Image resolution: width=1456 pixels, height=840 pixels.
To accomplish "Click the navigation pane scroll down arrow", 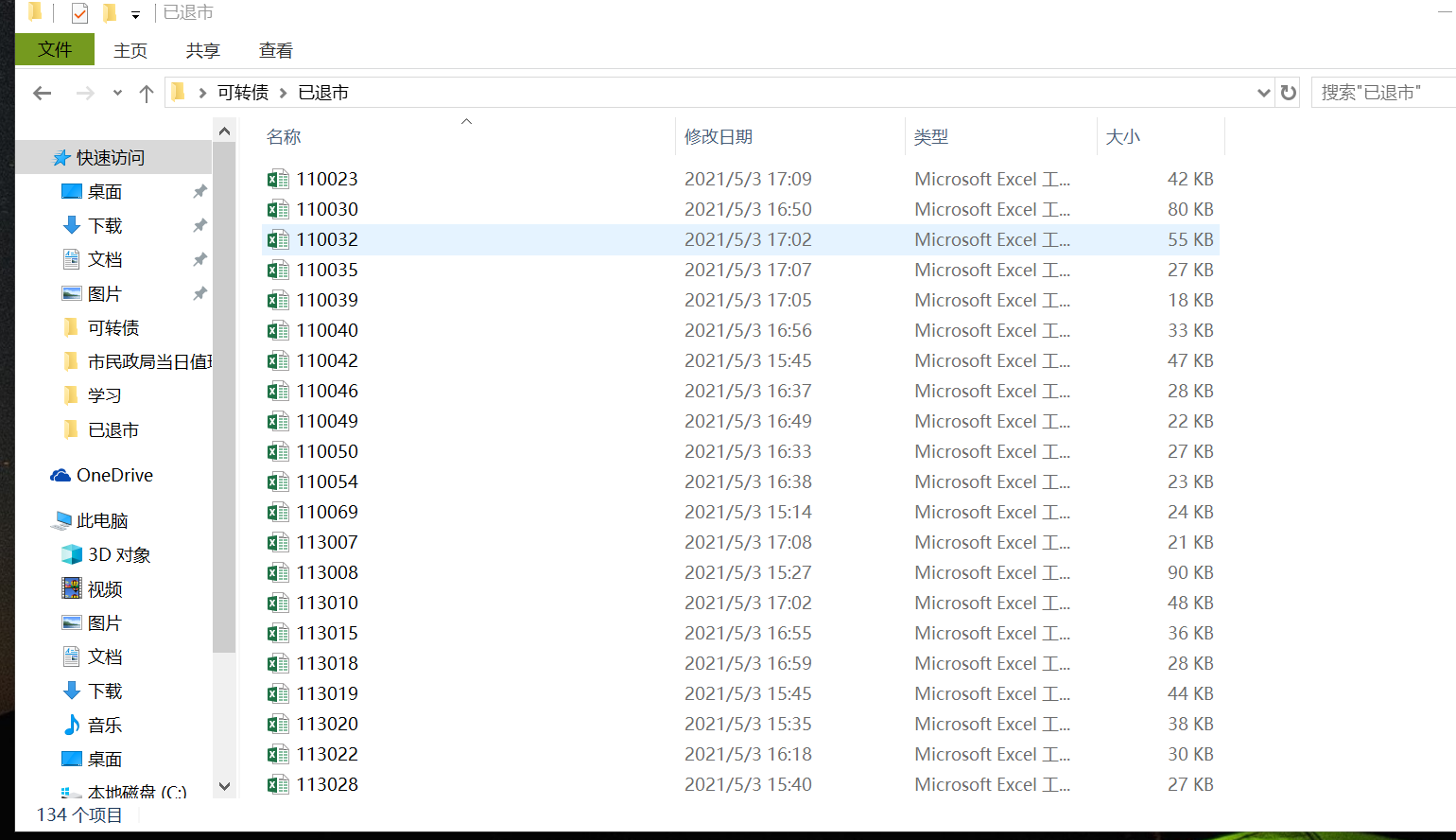I will pyautogui.click(x=225, y=786).
